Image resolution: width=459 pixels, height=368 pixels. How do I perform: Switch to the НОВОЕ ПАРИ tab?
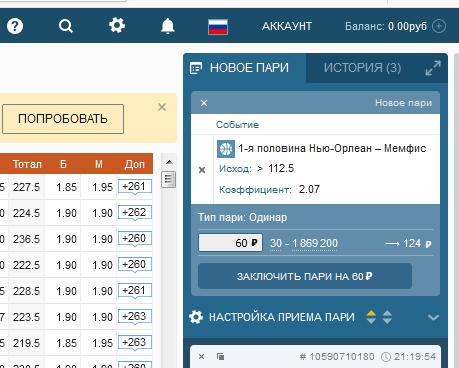click(x=244, y=68)
